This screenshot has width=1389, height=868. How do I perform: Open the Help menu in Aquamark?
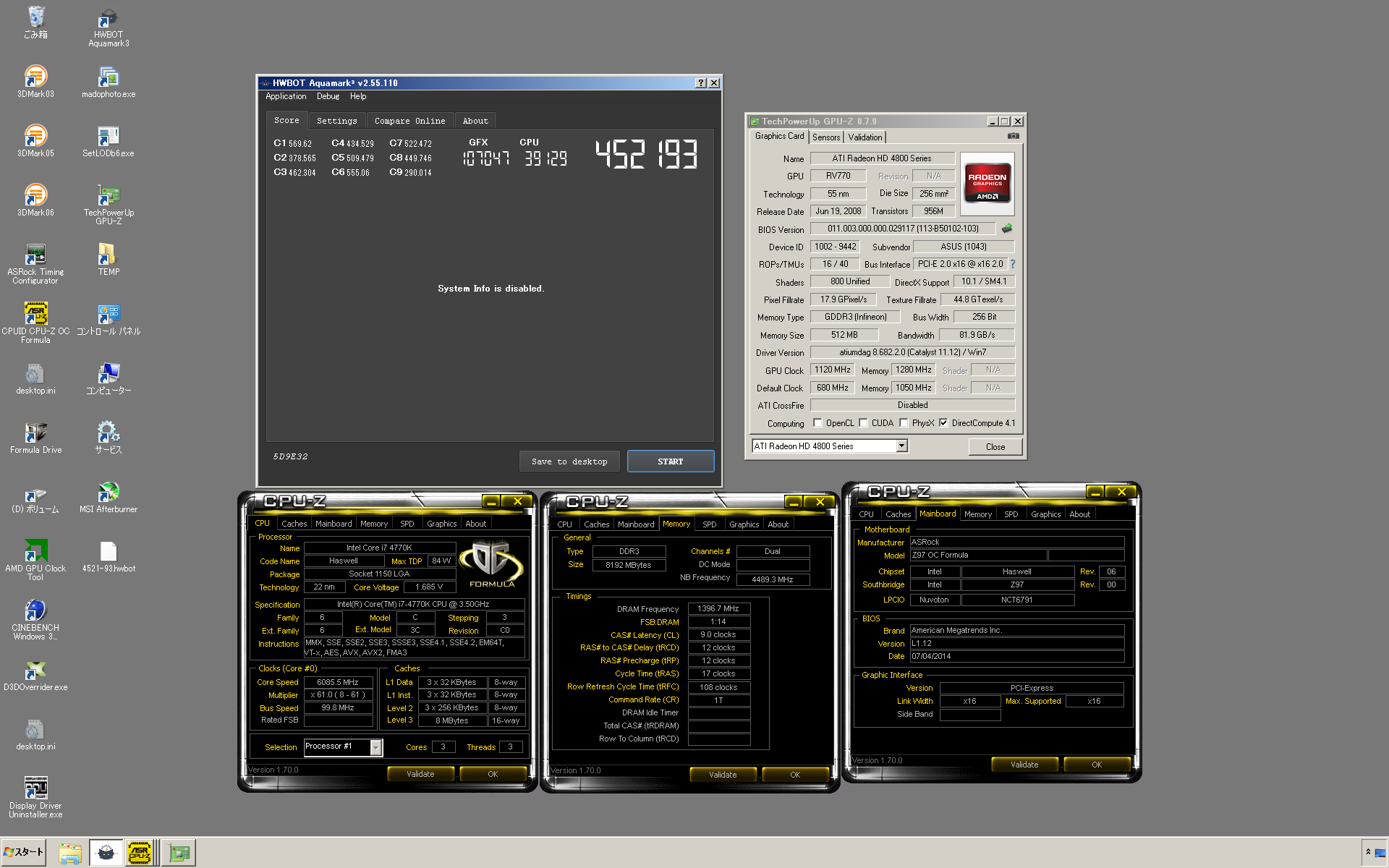pos(358,96)
